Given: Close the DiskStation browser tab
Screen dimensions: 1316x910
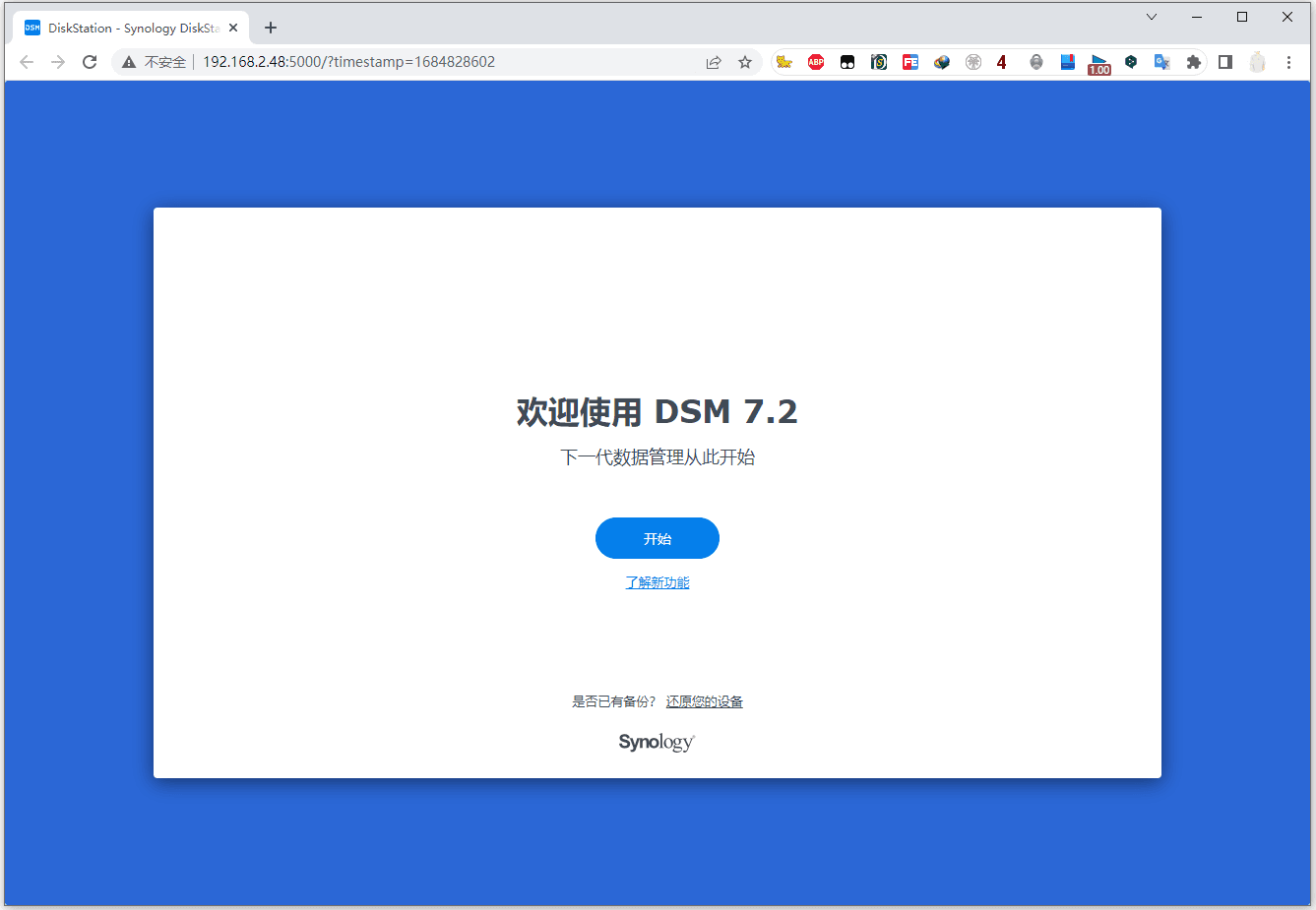Looking at the screenshot, I should (x=233, y=28).
